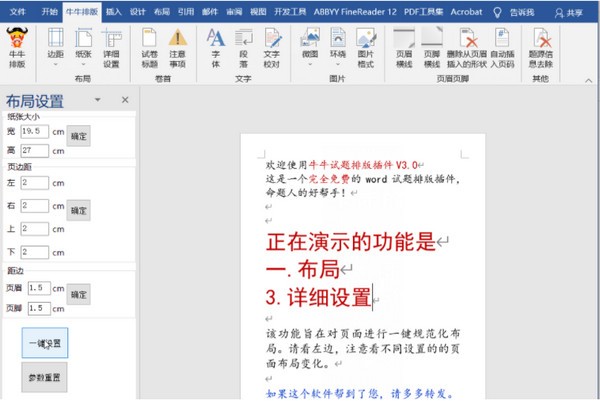
Task: Open the 视图 ribbon tab
Action: 258,13
